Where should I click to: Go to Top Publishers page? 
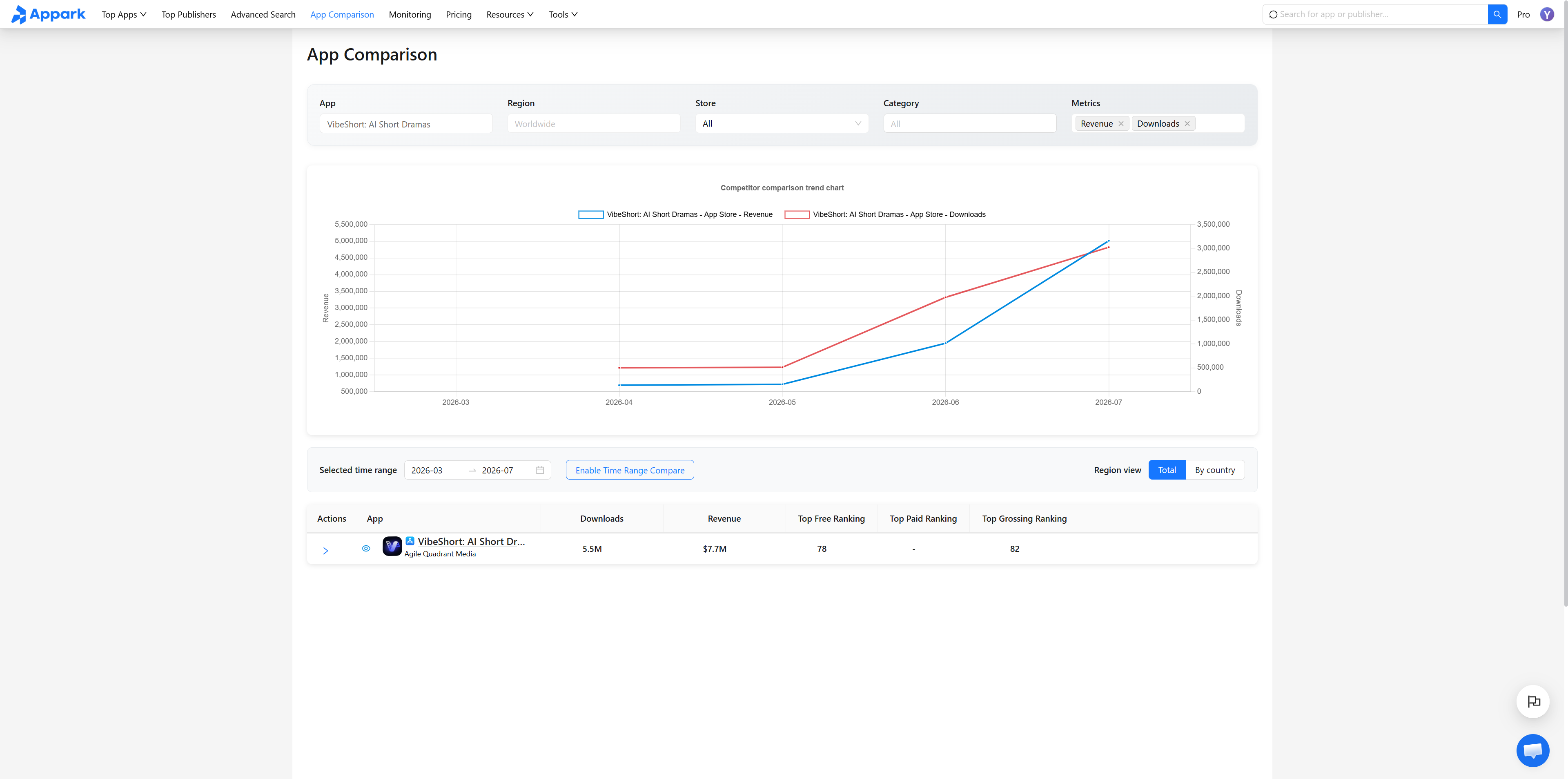pyautogui.click(x=189, y=14)
